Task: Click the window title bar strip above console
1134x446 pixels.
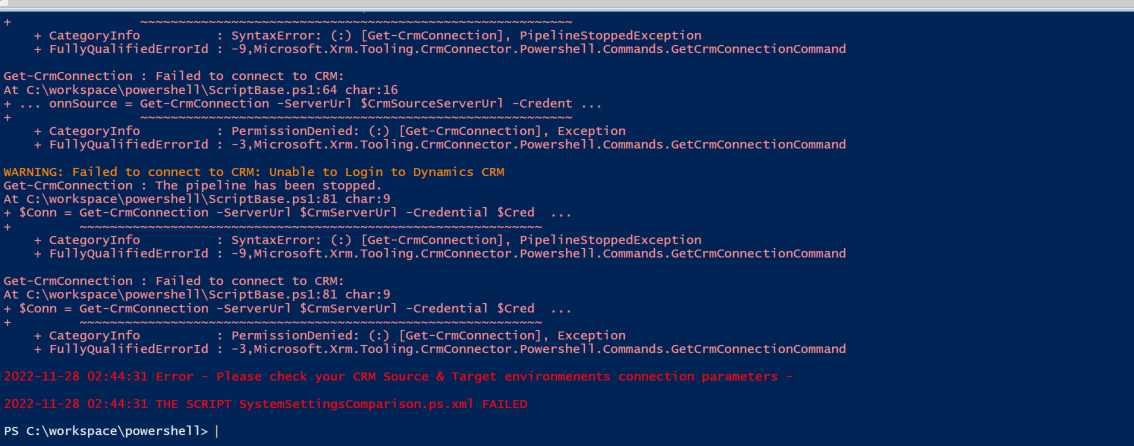Action: point(567,4)
